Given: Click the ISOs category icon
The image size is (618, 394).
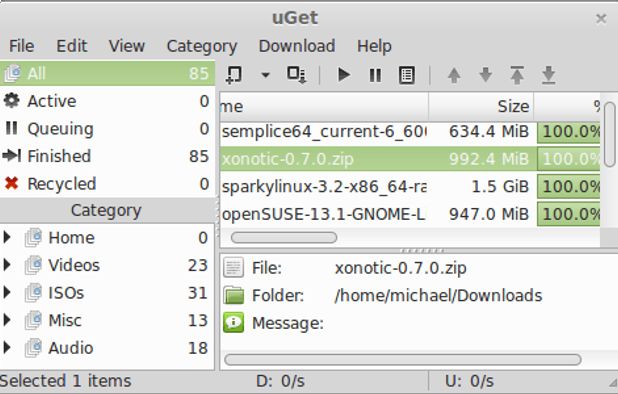Looking at the screenshot, I should [33, 293].
